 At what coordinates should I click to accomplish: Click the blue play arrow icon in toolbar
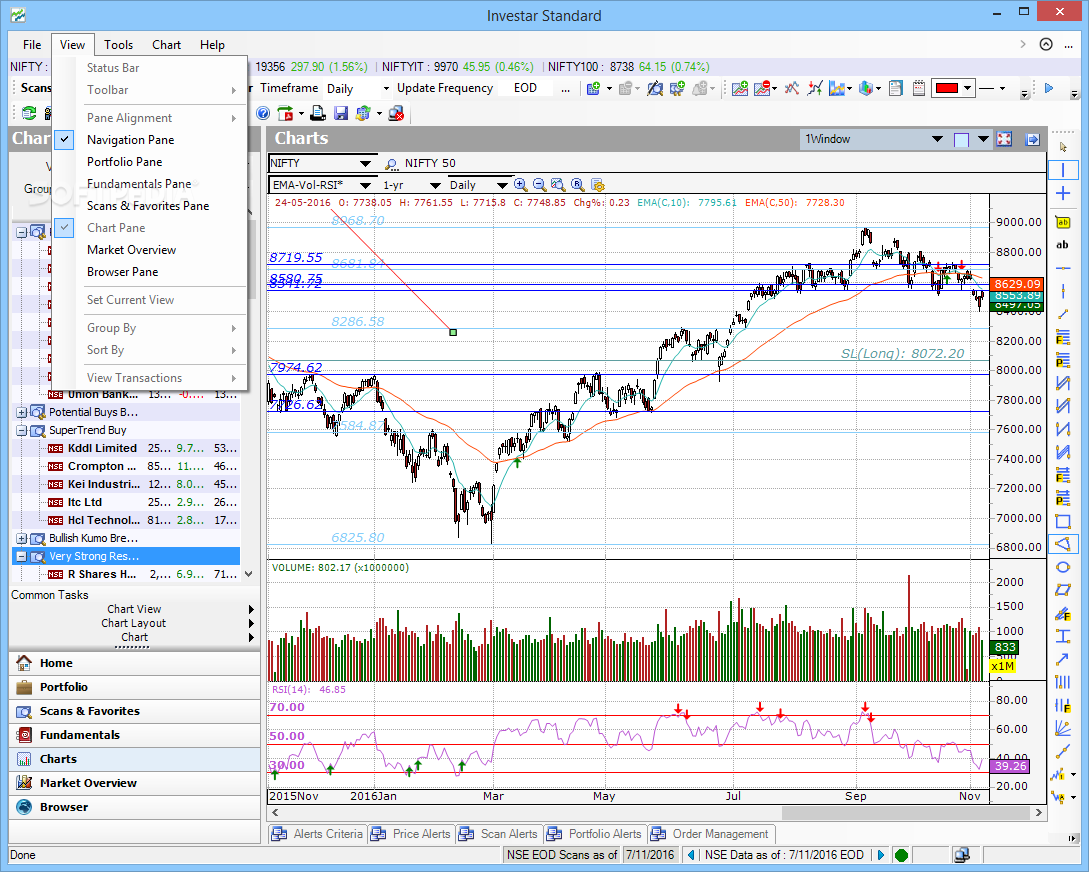[1049, 88]
